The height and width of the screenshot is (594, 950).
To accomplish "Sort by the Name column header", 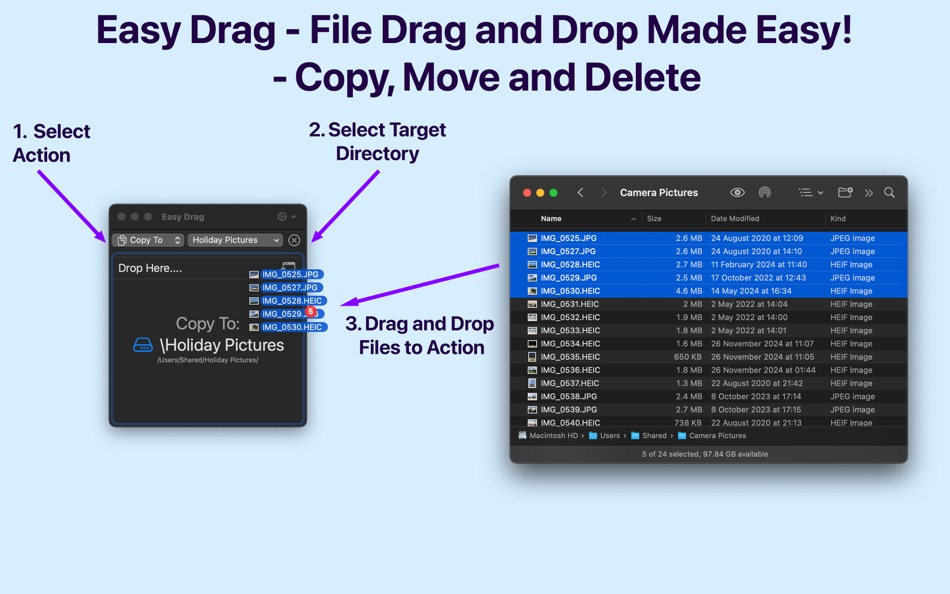I will [551, 218].
